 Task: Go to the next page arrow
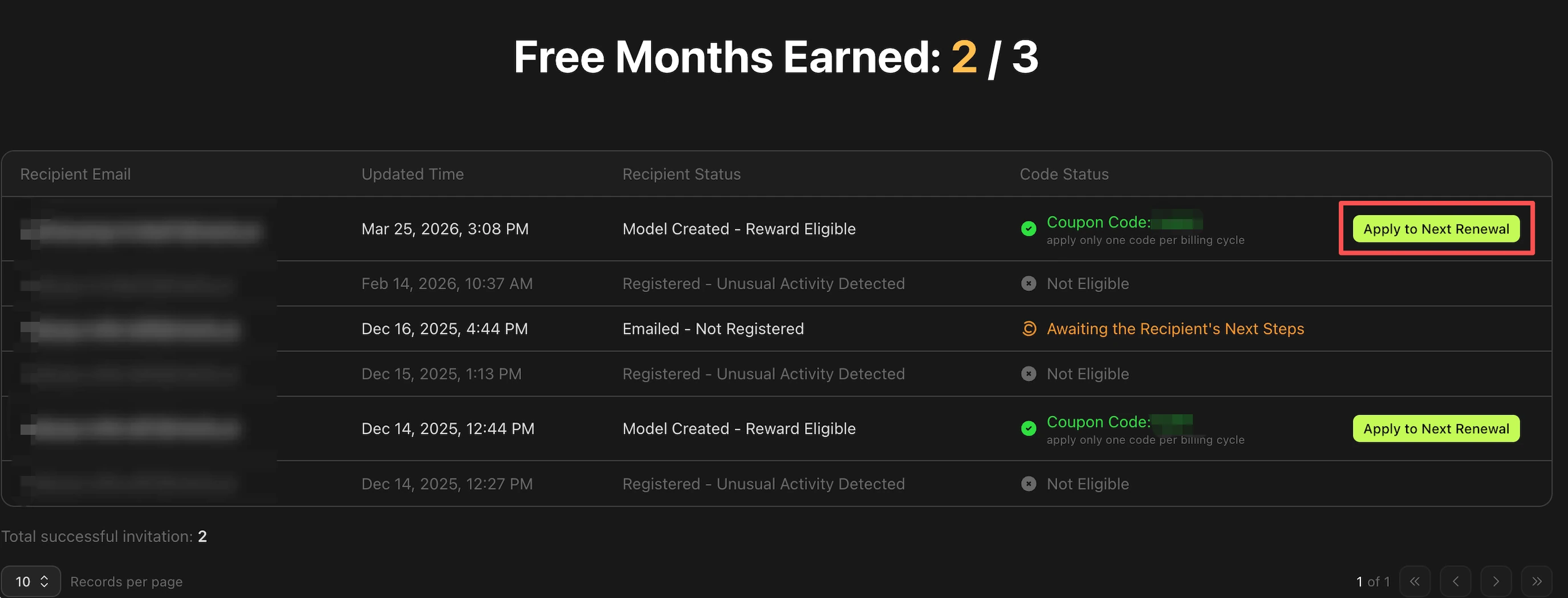tap(1496, 581)
